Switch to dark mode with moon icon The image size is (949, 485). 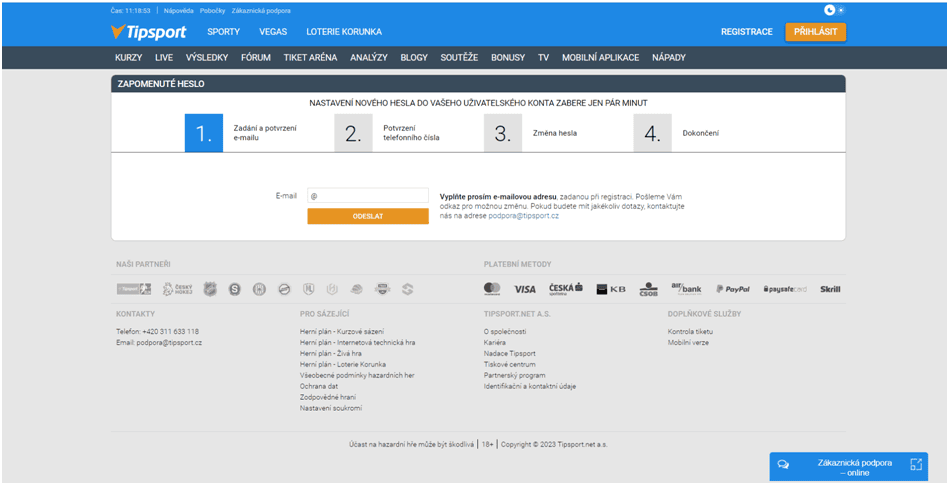coord(829,10)
